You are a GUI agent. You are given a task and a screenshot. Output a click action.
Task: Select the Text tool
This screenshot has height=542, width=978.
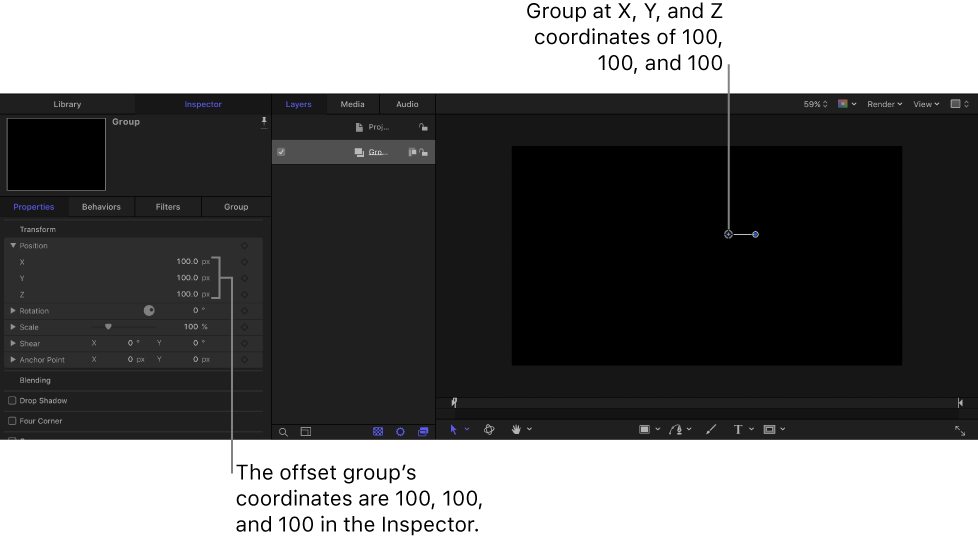tap(738, 430)
